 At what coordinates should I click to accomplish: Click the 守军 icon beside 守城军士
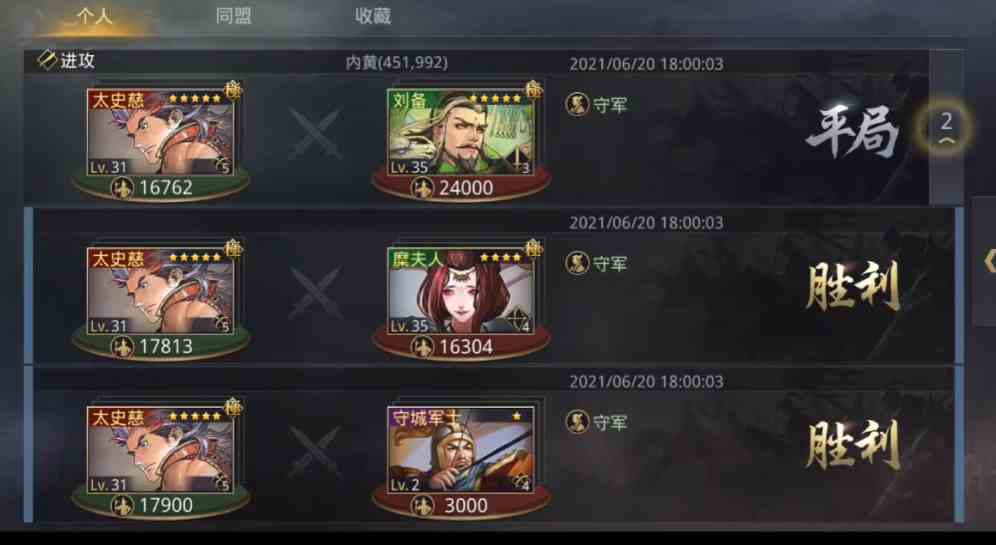[577, 422]
